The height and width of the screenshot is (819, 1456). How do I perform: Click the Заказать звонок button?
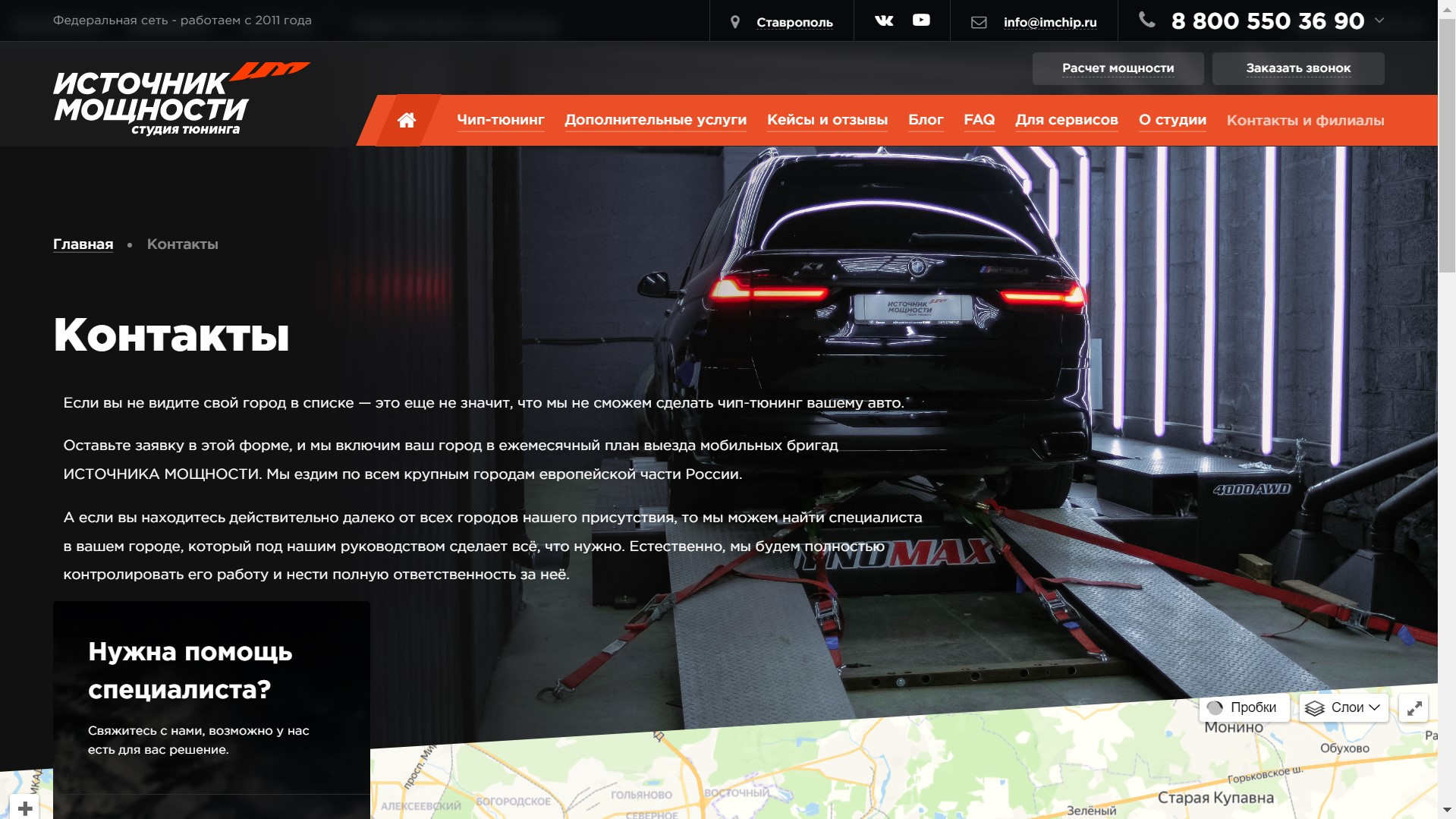coord(1298,68)
